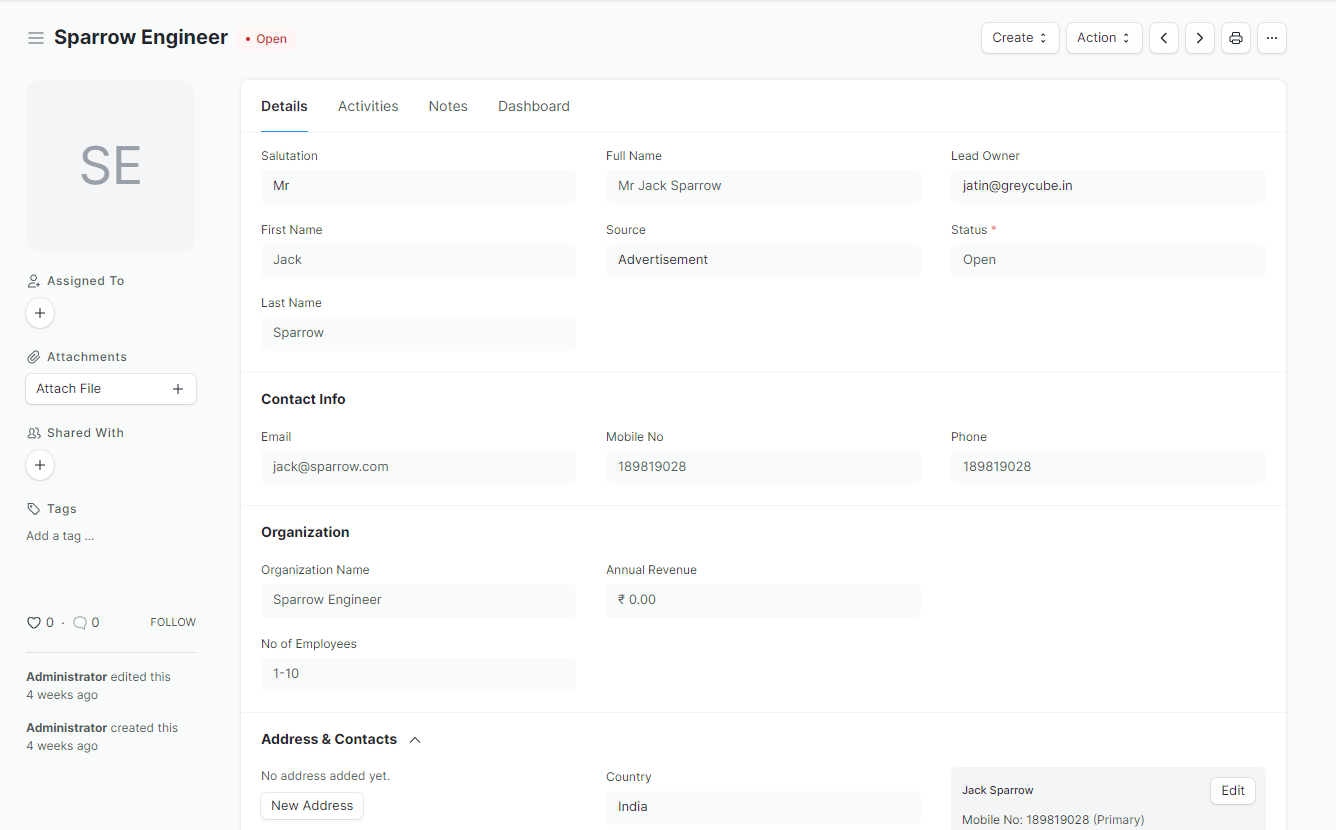Select the Dashboard tab

click(x=534, y=106)
